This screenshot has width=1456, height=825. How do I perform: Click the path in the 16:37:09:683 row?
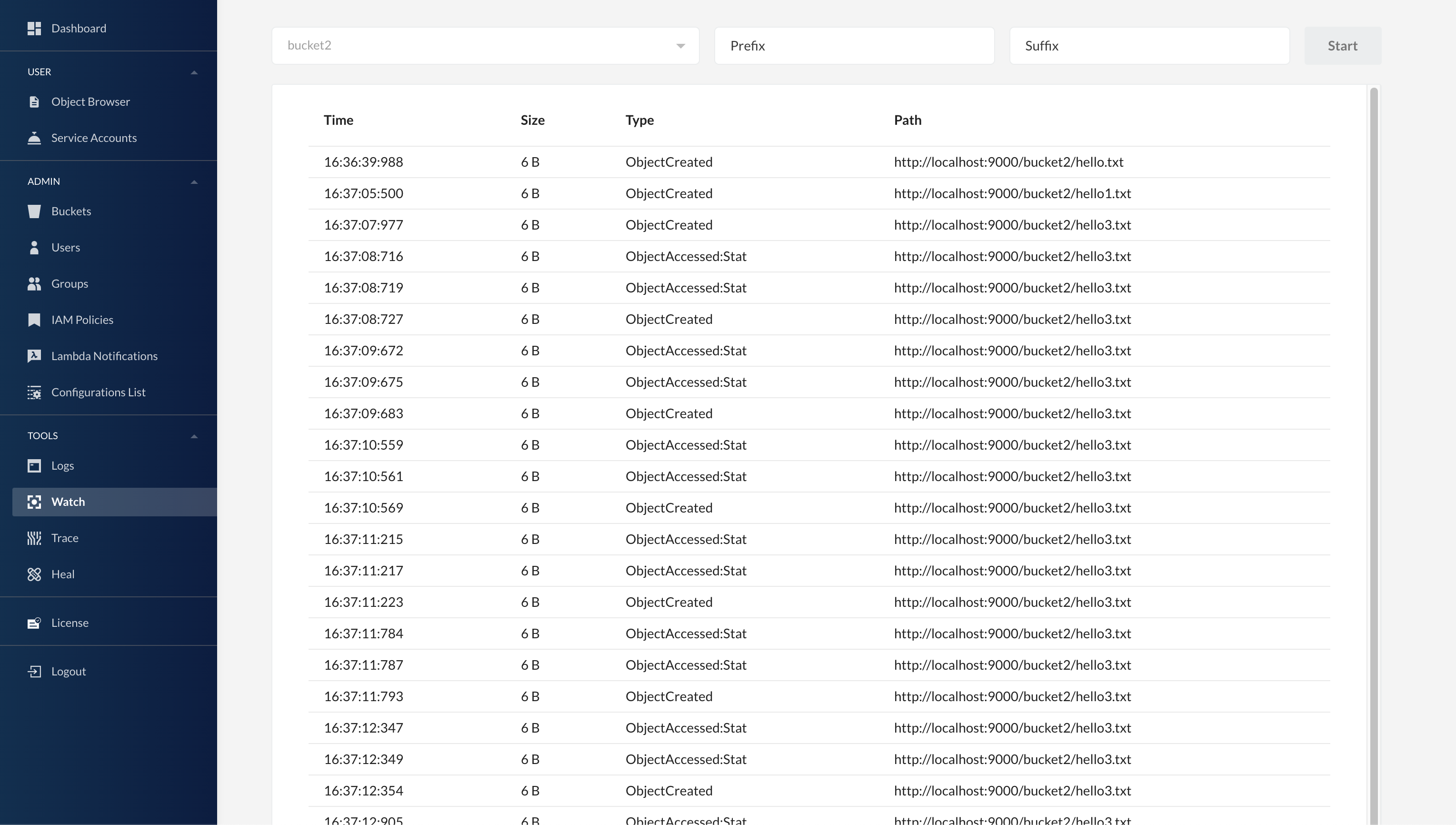click(x=1013, y=413)
